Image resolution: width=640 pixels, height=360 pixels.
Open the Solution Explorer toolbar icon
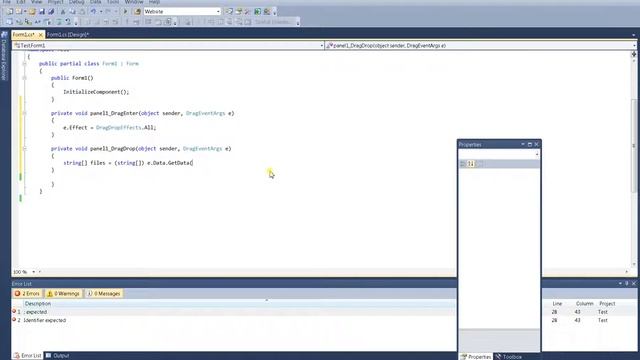229,11
